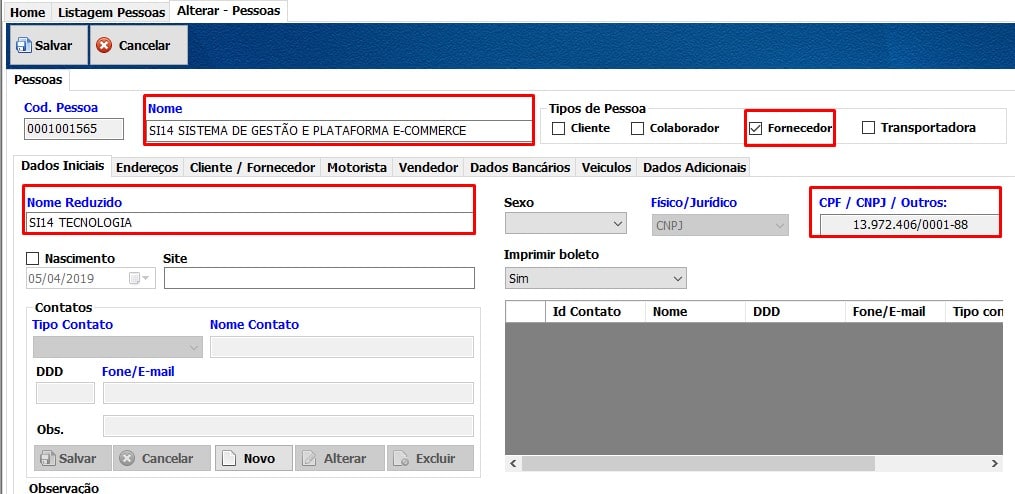Open the Físico/Jurídico CNPJ dropdown

720,225
